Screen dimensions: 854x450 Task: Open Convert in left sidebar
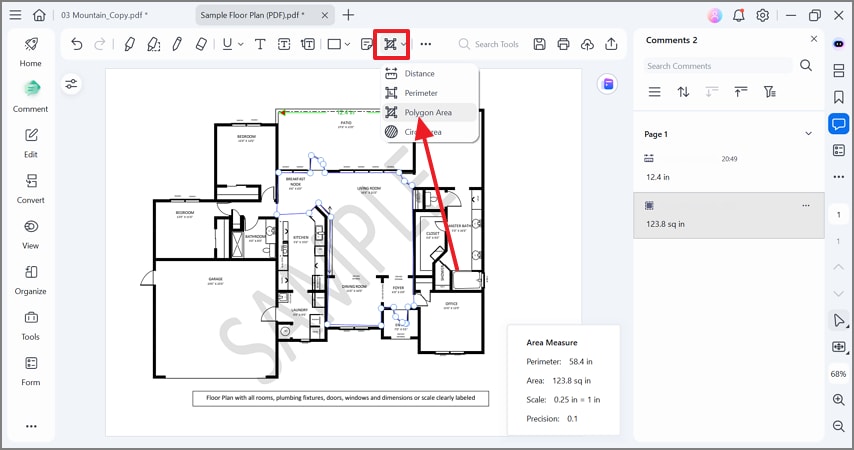coord(30,188)
